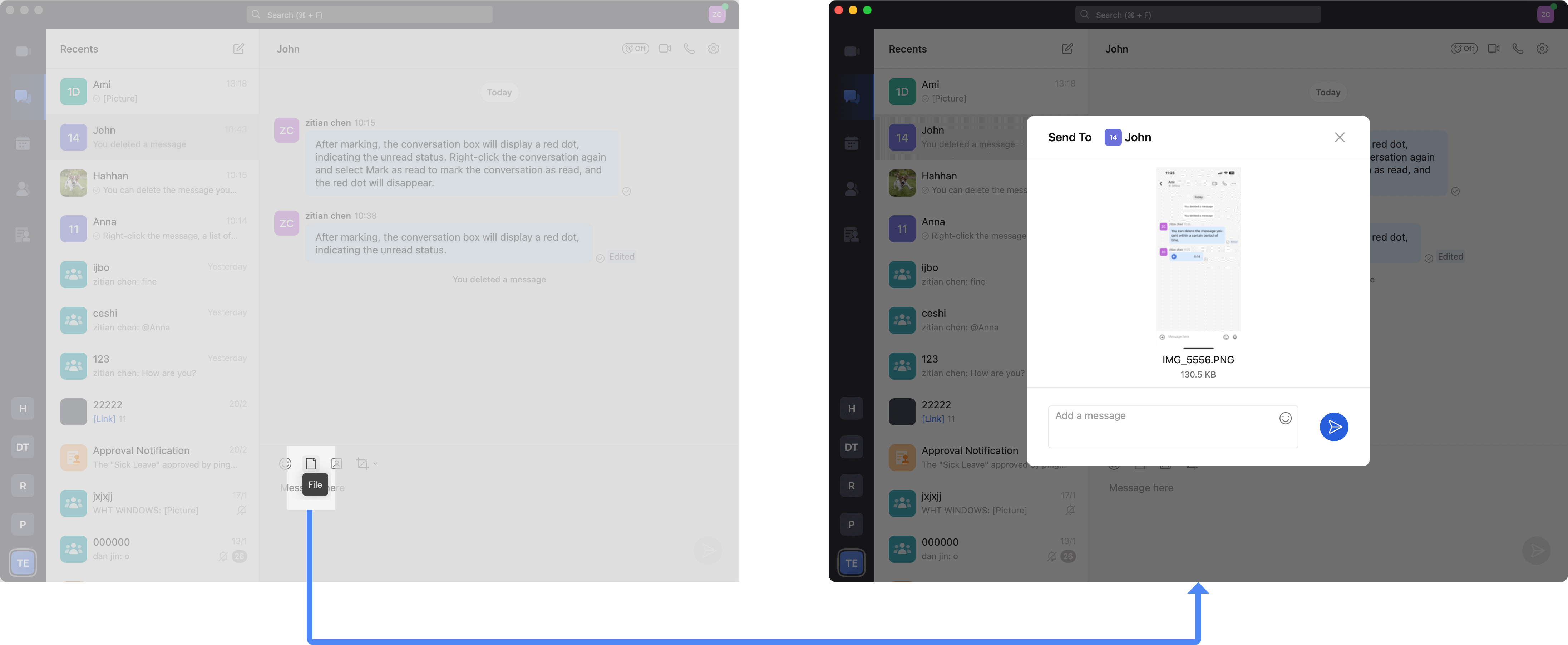Toggle the Off timer switch in the left window

635,49
